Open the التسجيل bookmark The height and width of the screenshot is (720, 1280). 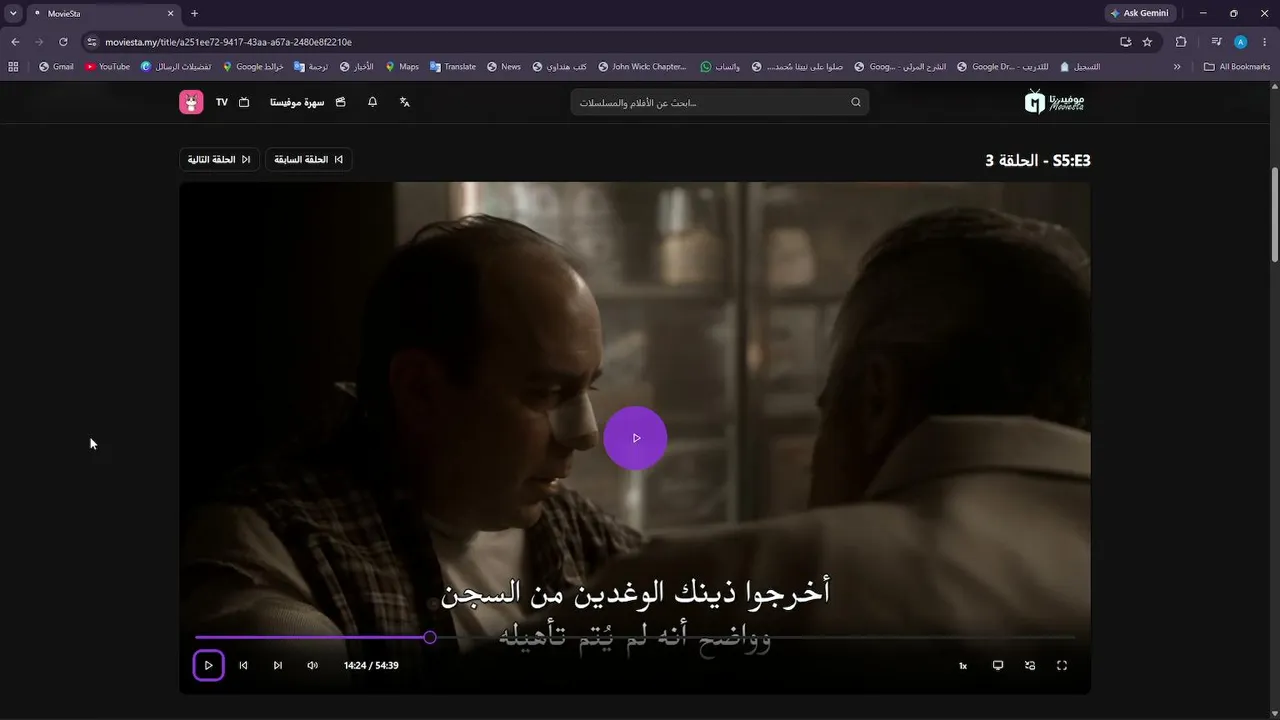pyautogui.click(x=1080, y=67)
